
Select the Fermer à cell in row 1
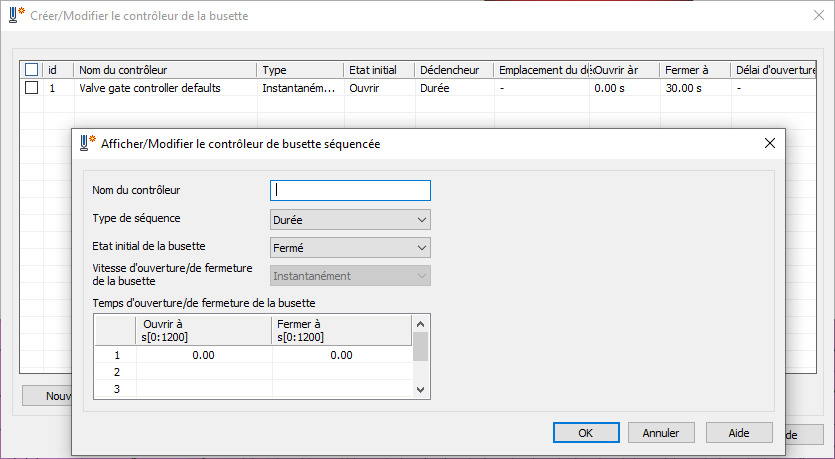pyautogui.click(x=341, y=354)
